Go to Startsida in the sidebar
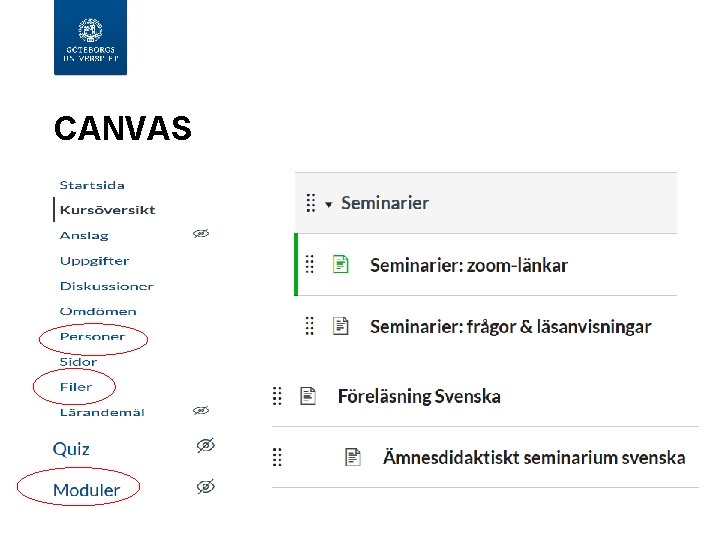Image resolution: width=720 pixels, height=540 pixels. (92, 185)
